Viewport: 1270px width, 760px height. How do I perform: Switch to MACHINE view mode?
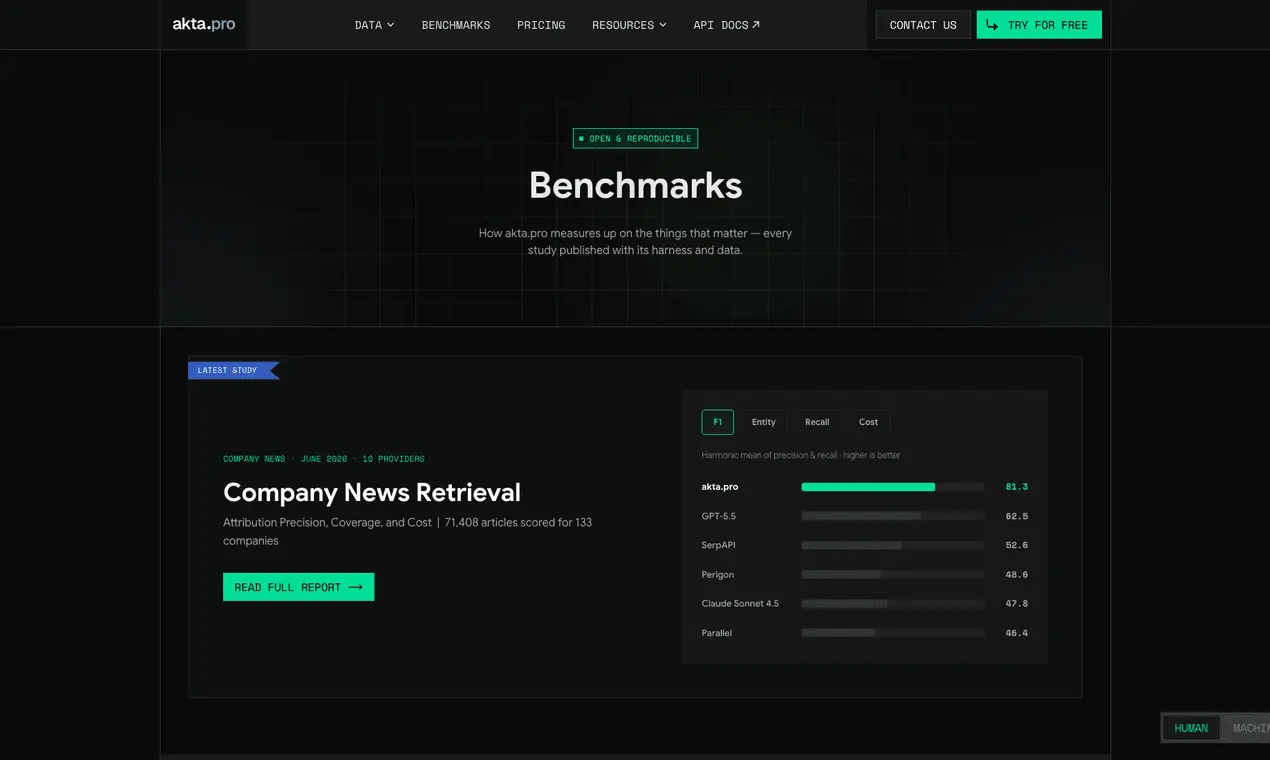click(x=1246, y=728)
